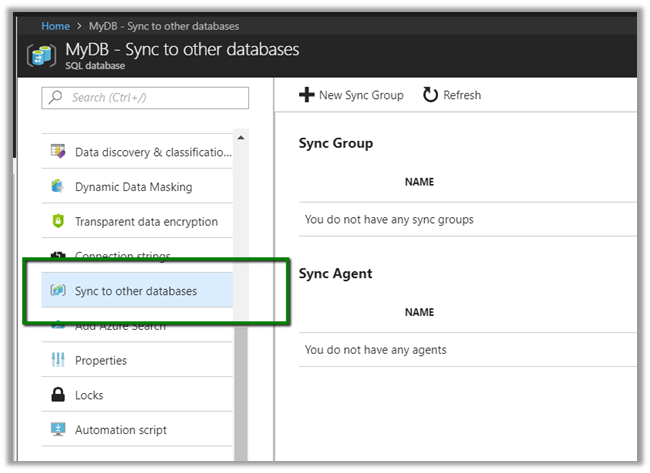Click the Sync to other databases icon
This screenshot has height=473, width=650.
57,291
